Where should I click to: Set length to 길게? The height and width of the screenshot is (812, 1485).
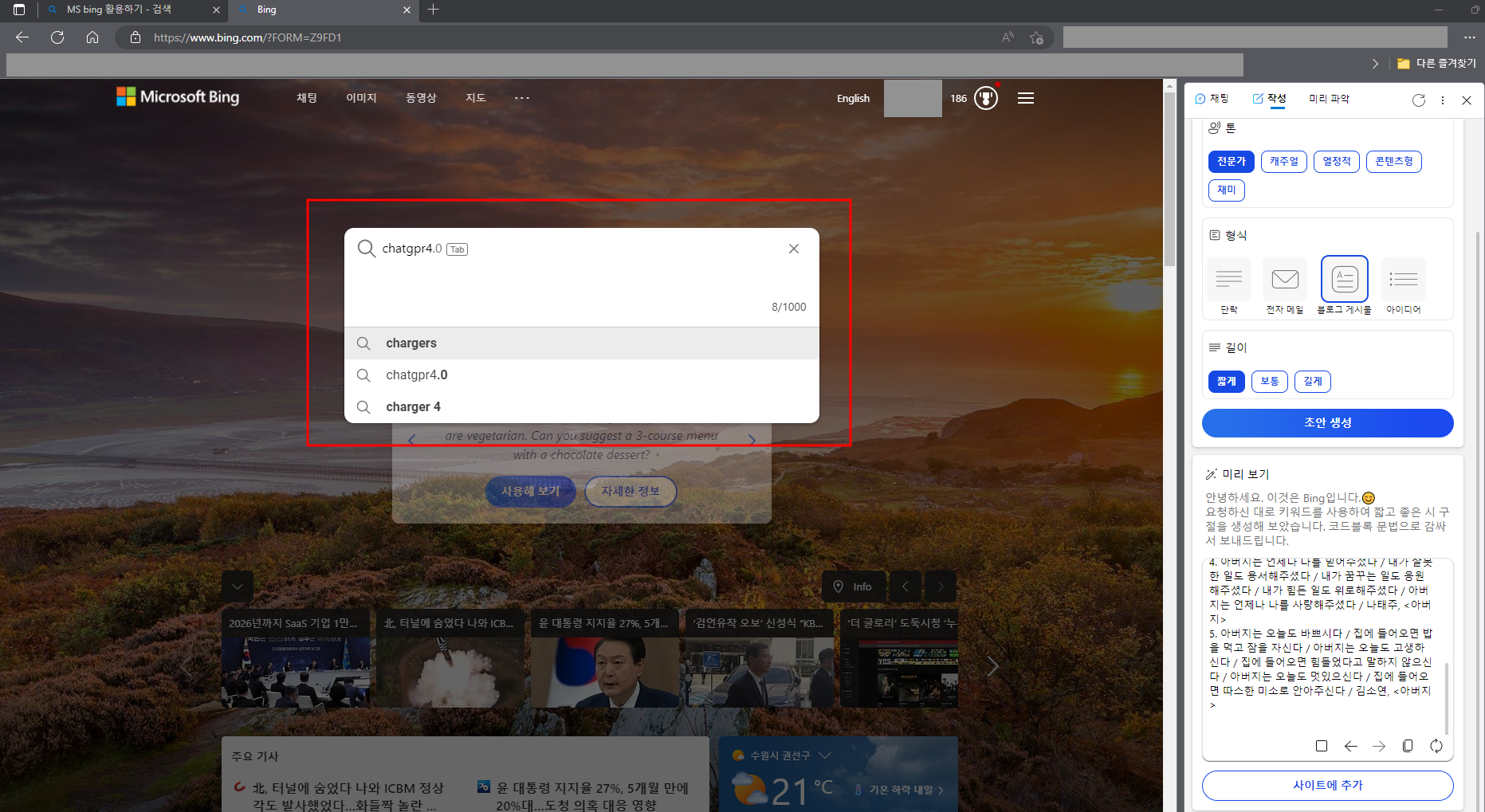click(1313, 382)
